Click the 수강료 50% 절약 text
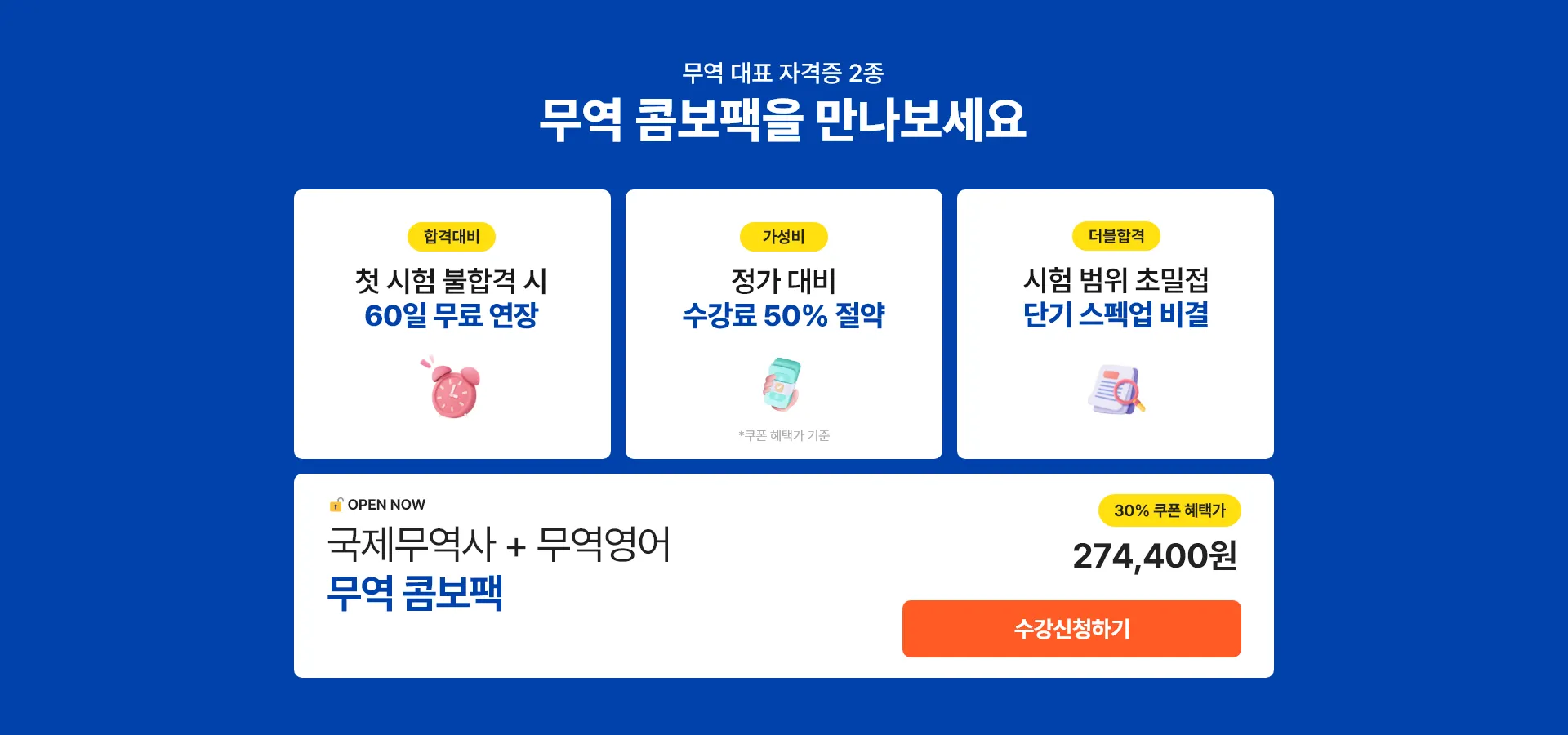Image resolution: width=1568 pixels, height=735 pixels. [784, 315]
